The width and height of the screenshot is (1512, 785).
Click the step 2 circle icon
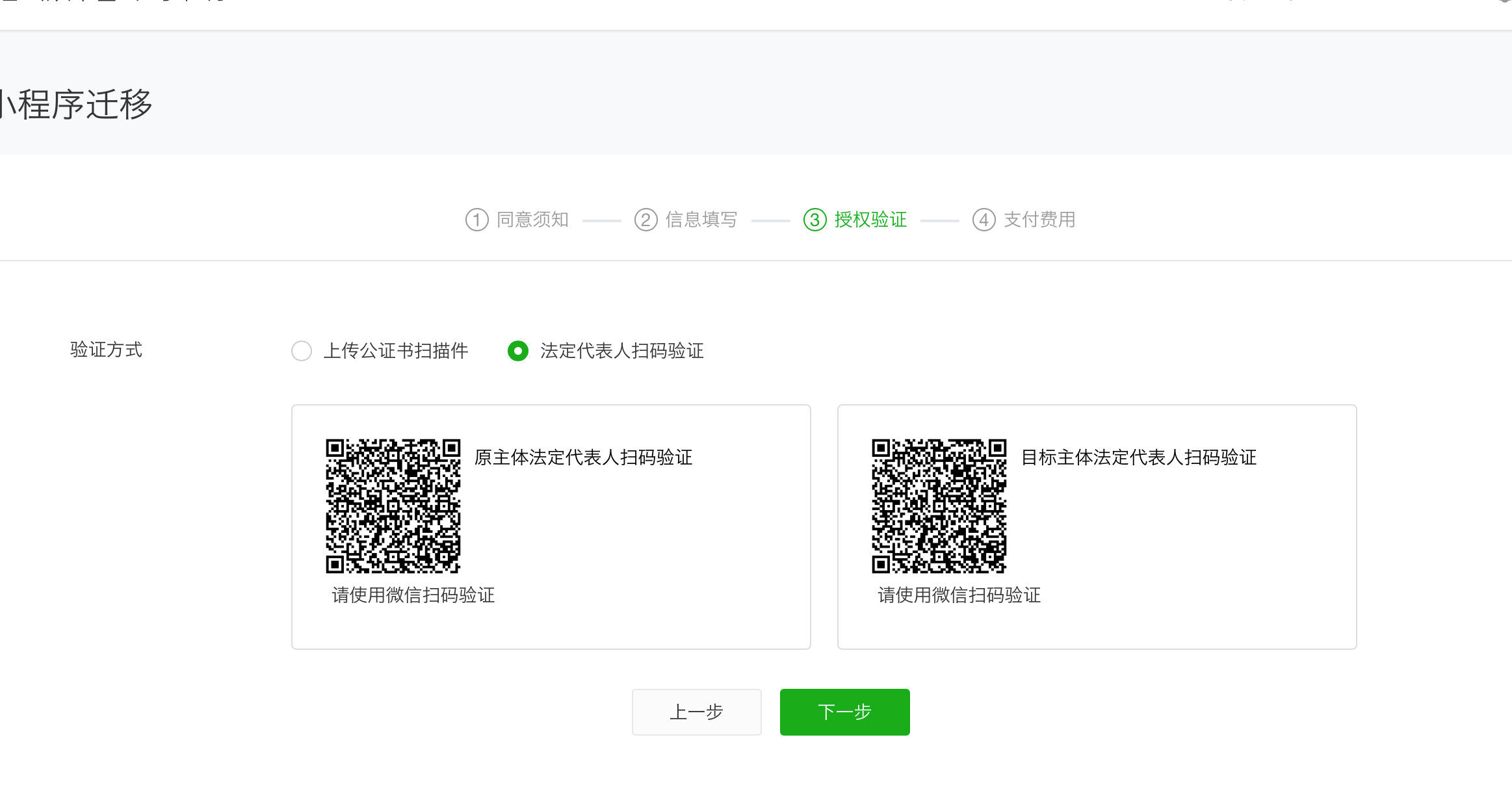coord(645,220)
